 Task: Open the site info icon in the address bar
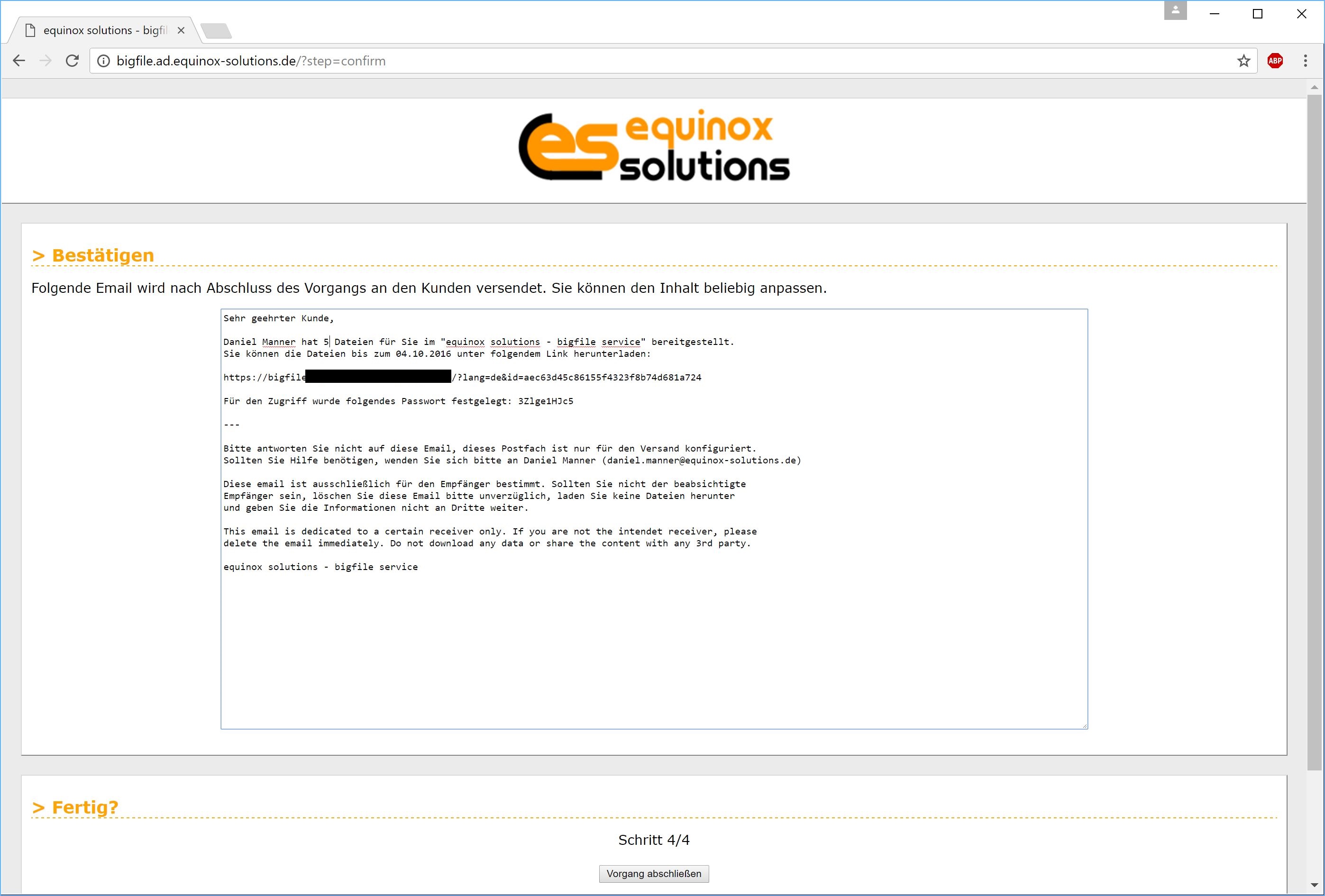click(x=103, y=61)
